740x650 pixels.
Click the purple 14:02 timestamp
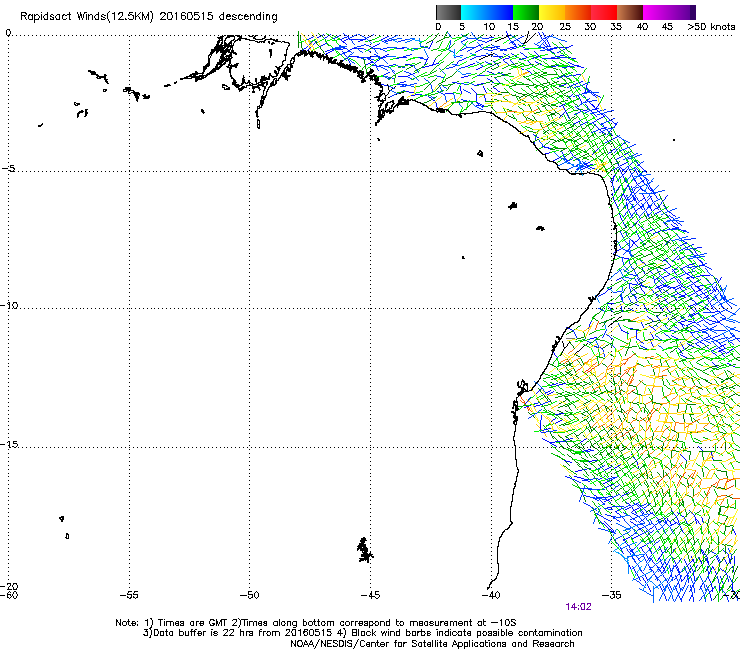578,607
